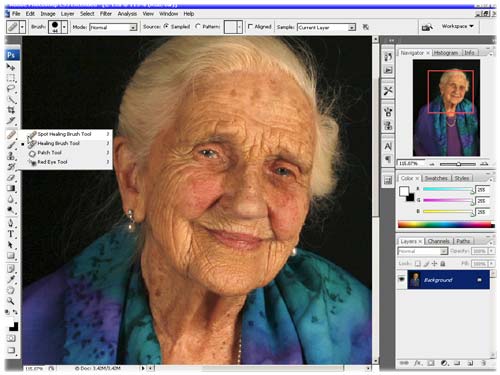Select the Crop tool

tap(11, 110)
